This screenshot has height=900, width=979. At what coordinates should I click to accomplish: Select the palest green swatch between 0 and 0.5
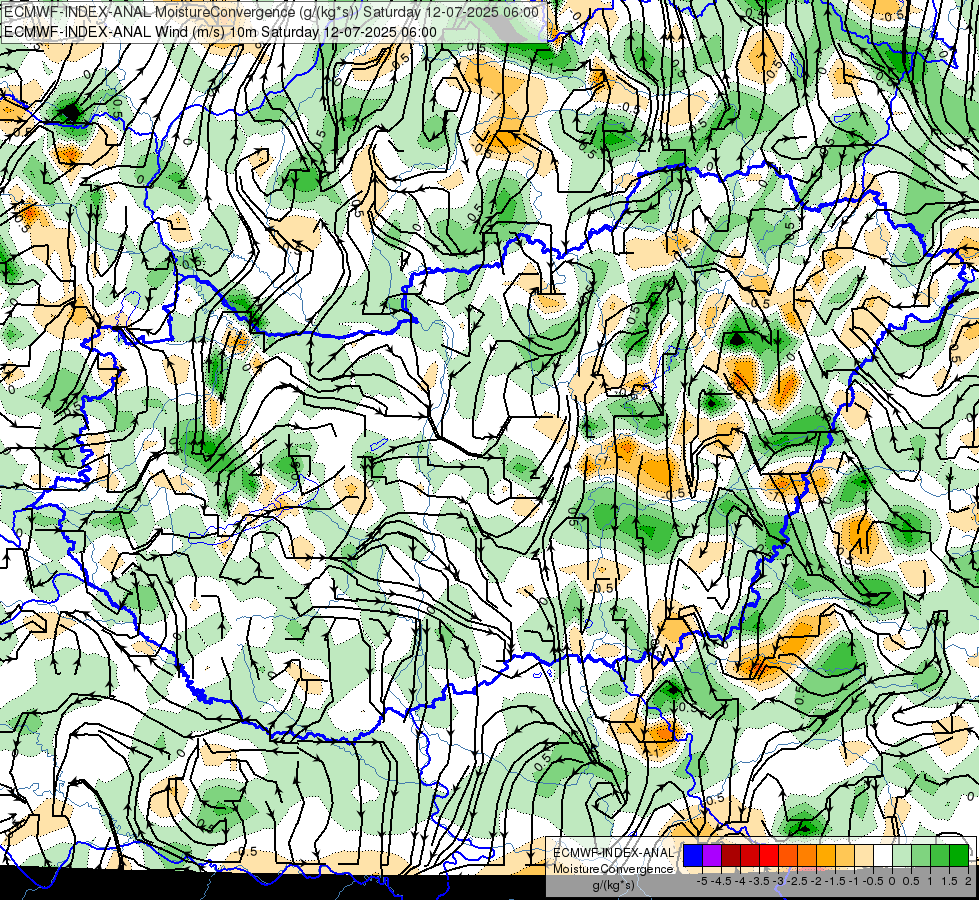pos(902,855)
